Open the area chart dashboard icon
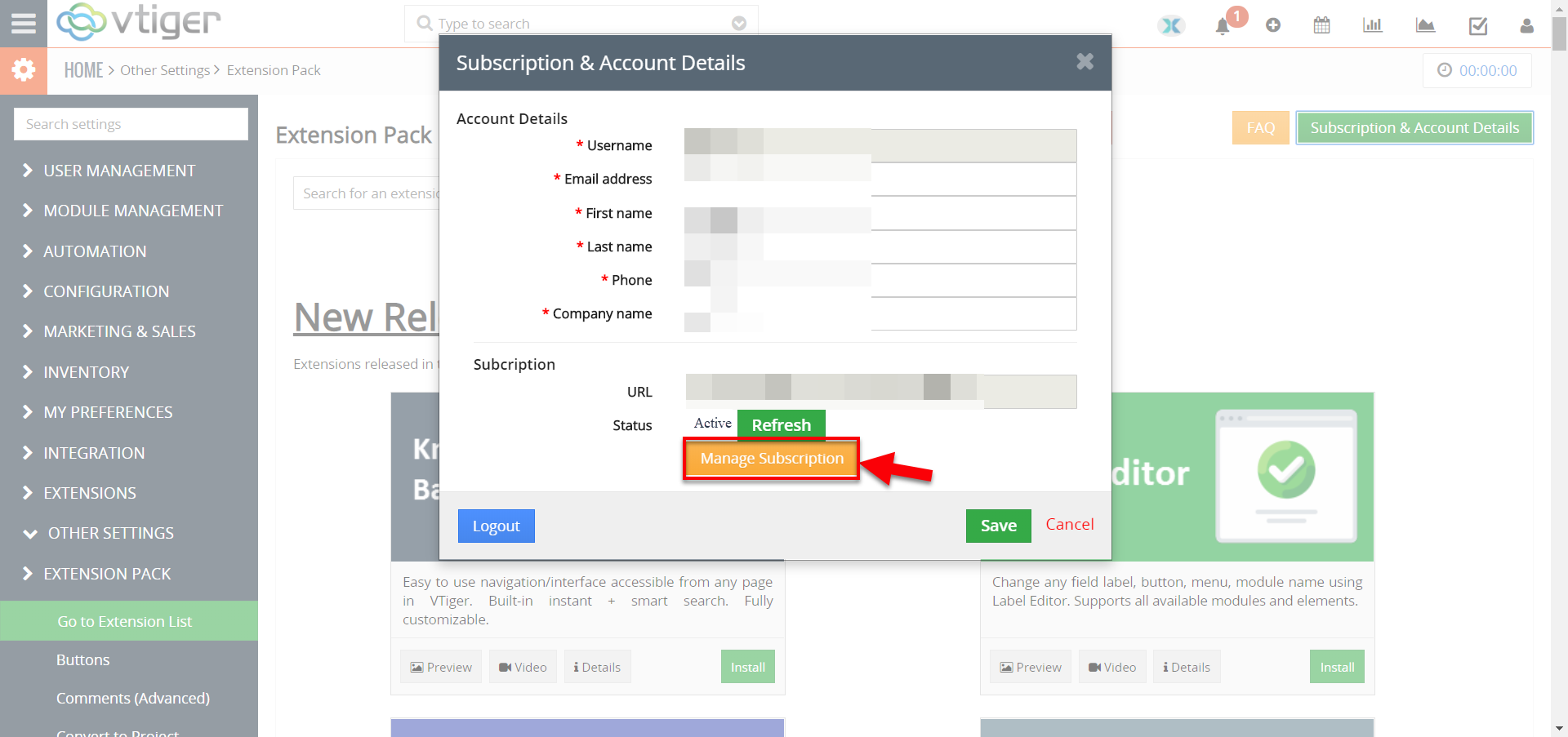 1425,25
